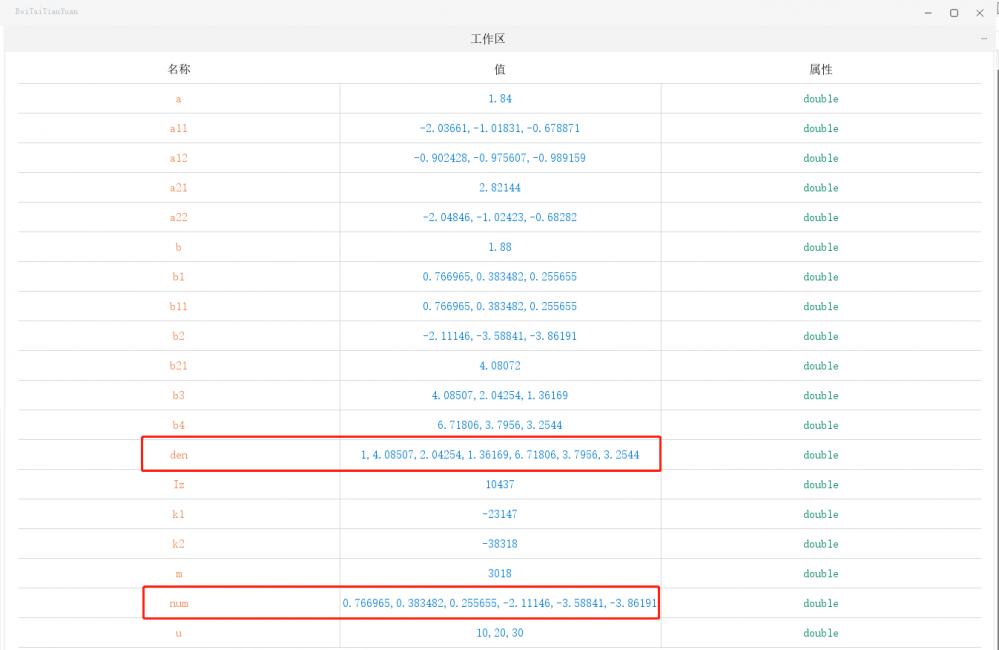Minimize the BeiTaiTianYuan window
This screenshot has height=650, width=999.
[x=929, y=12]
